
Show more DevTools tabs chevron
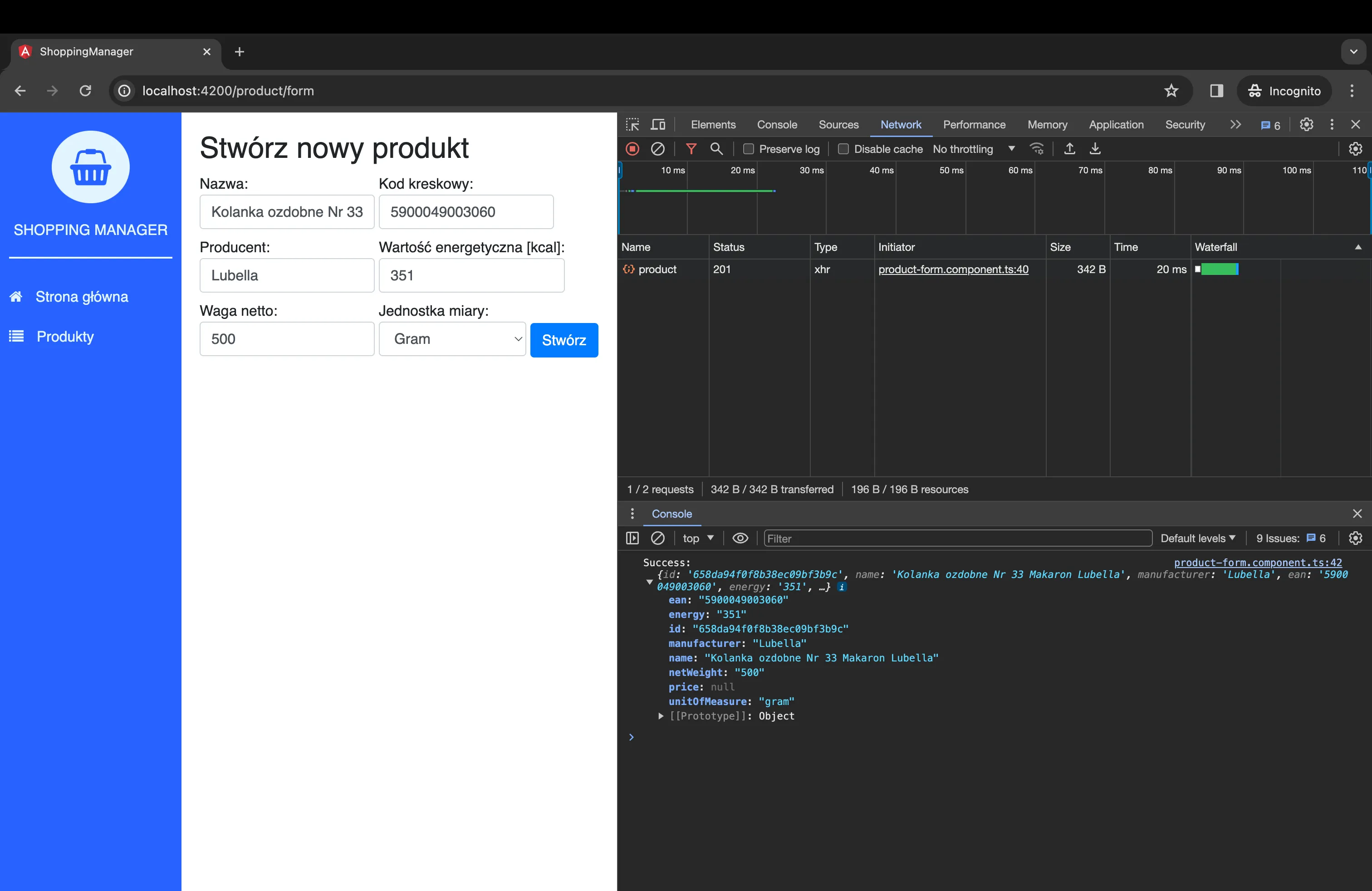(x=1235, y=124)
